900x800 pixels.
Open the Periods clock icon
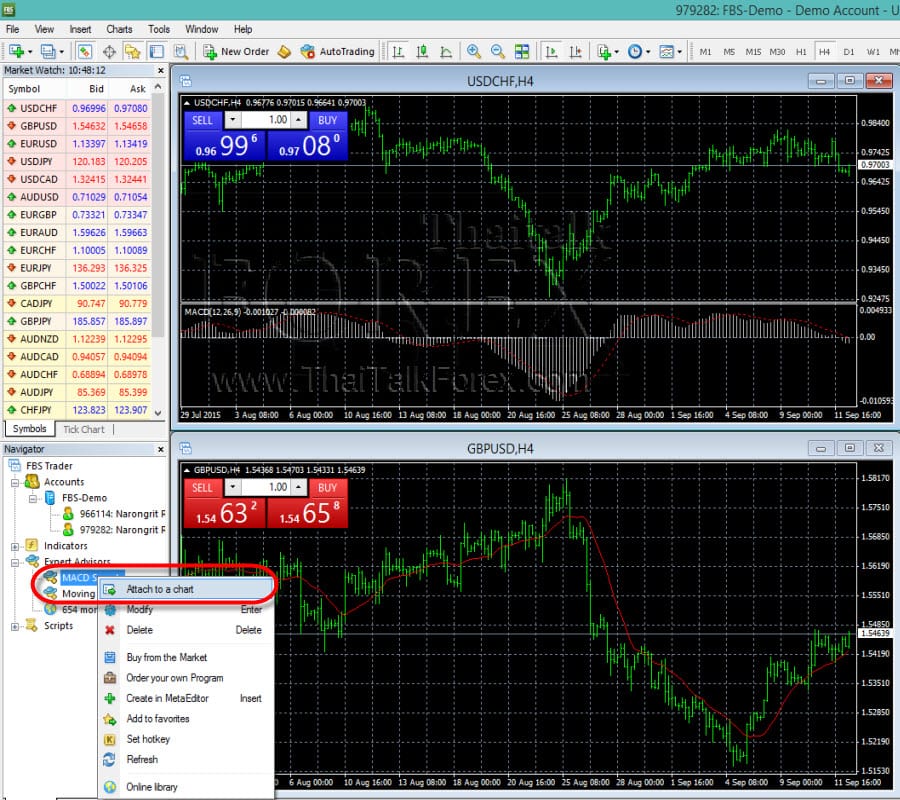click(635, 52)
